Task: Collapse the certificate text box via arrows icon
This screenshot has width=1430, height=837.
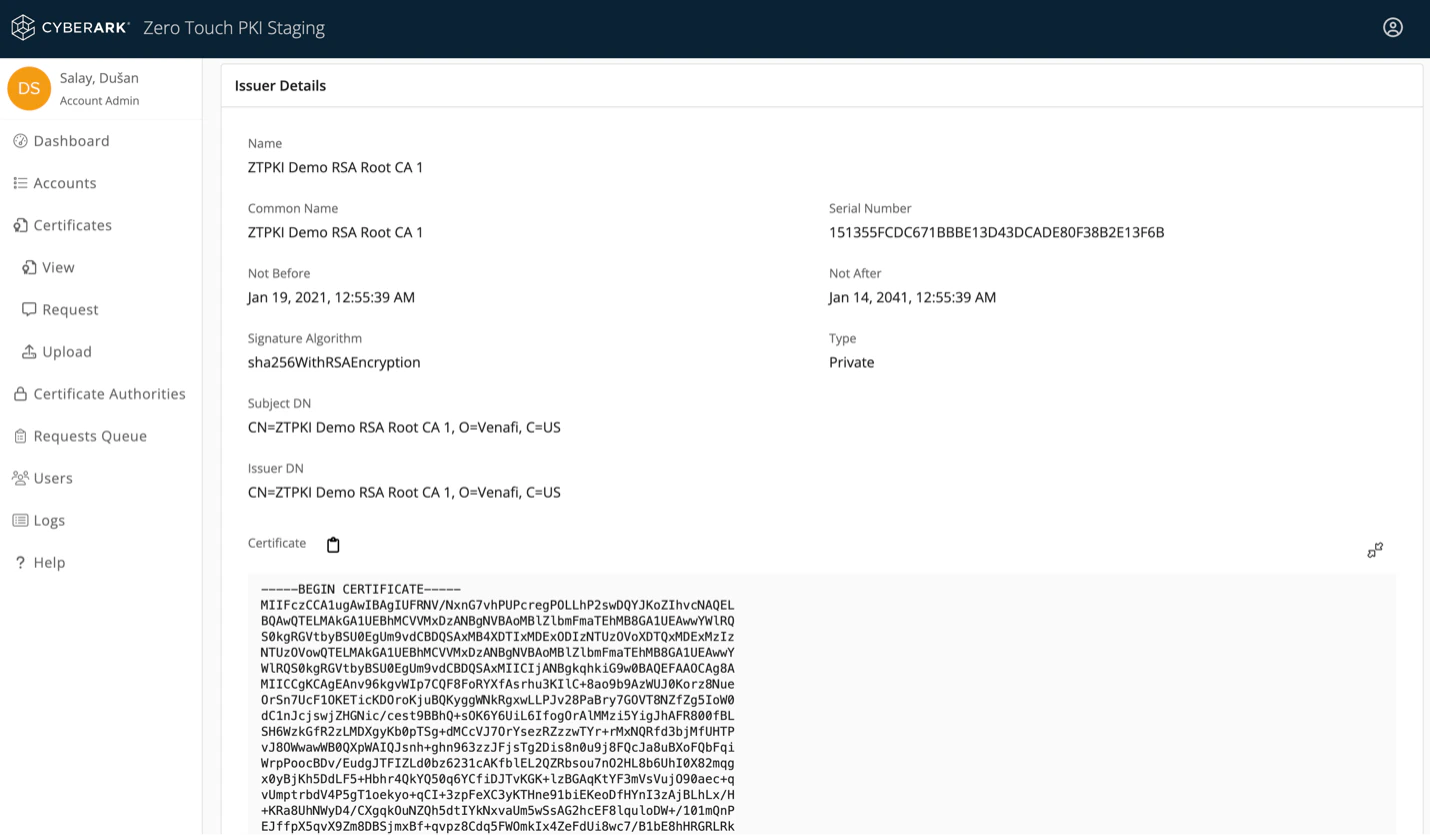Action: [x=1375, y=550]
